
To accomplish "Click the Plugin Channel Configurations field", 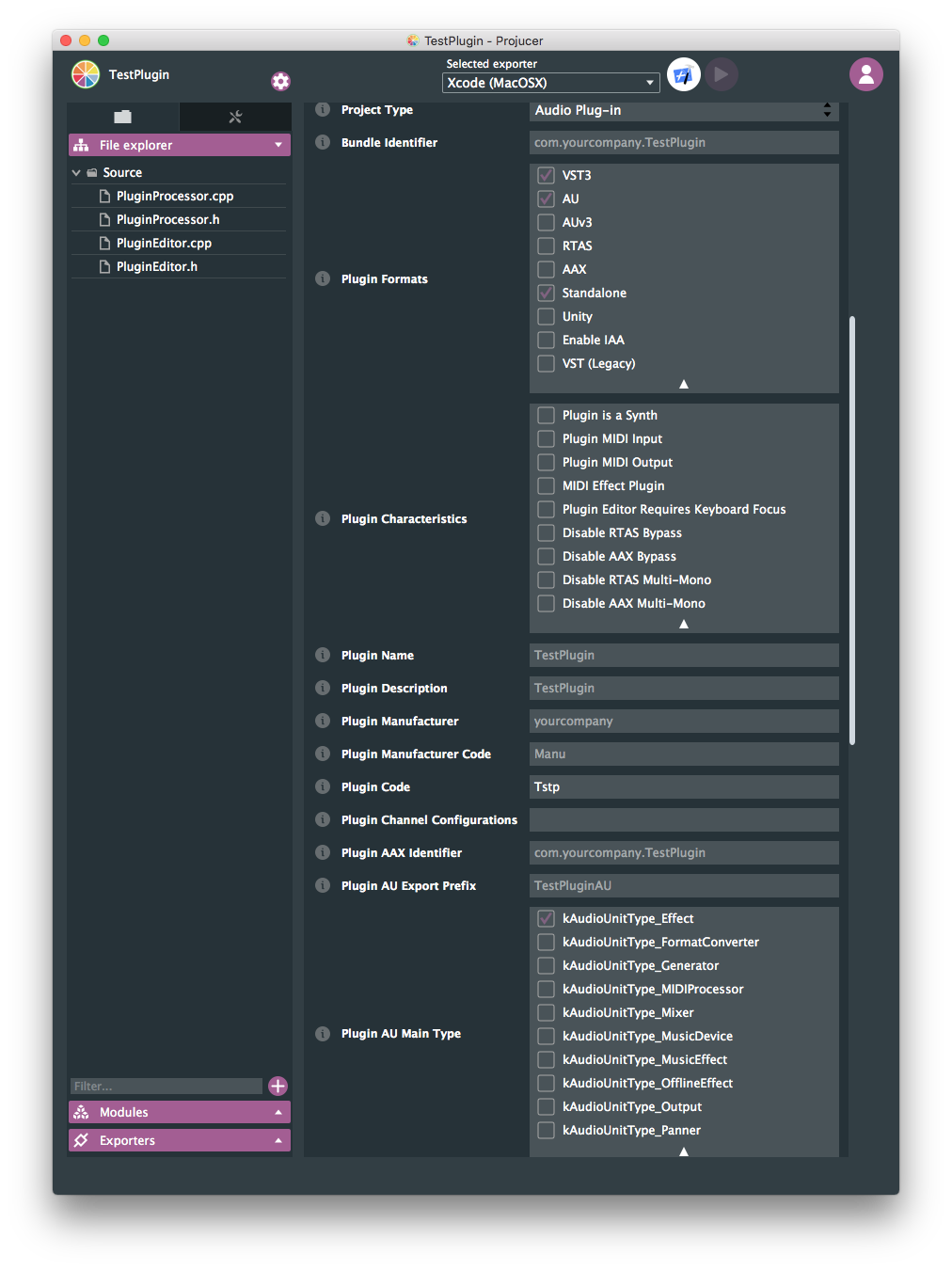I will coord(684,819).
